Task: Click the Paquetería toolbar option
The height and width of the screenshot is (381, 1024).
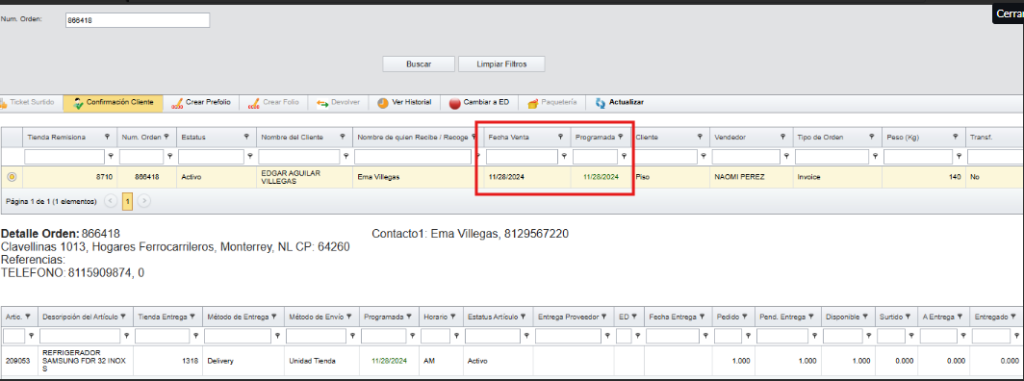Action: pos(552,103)
